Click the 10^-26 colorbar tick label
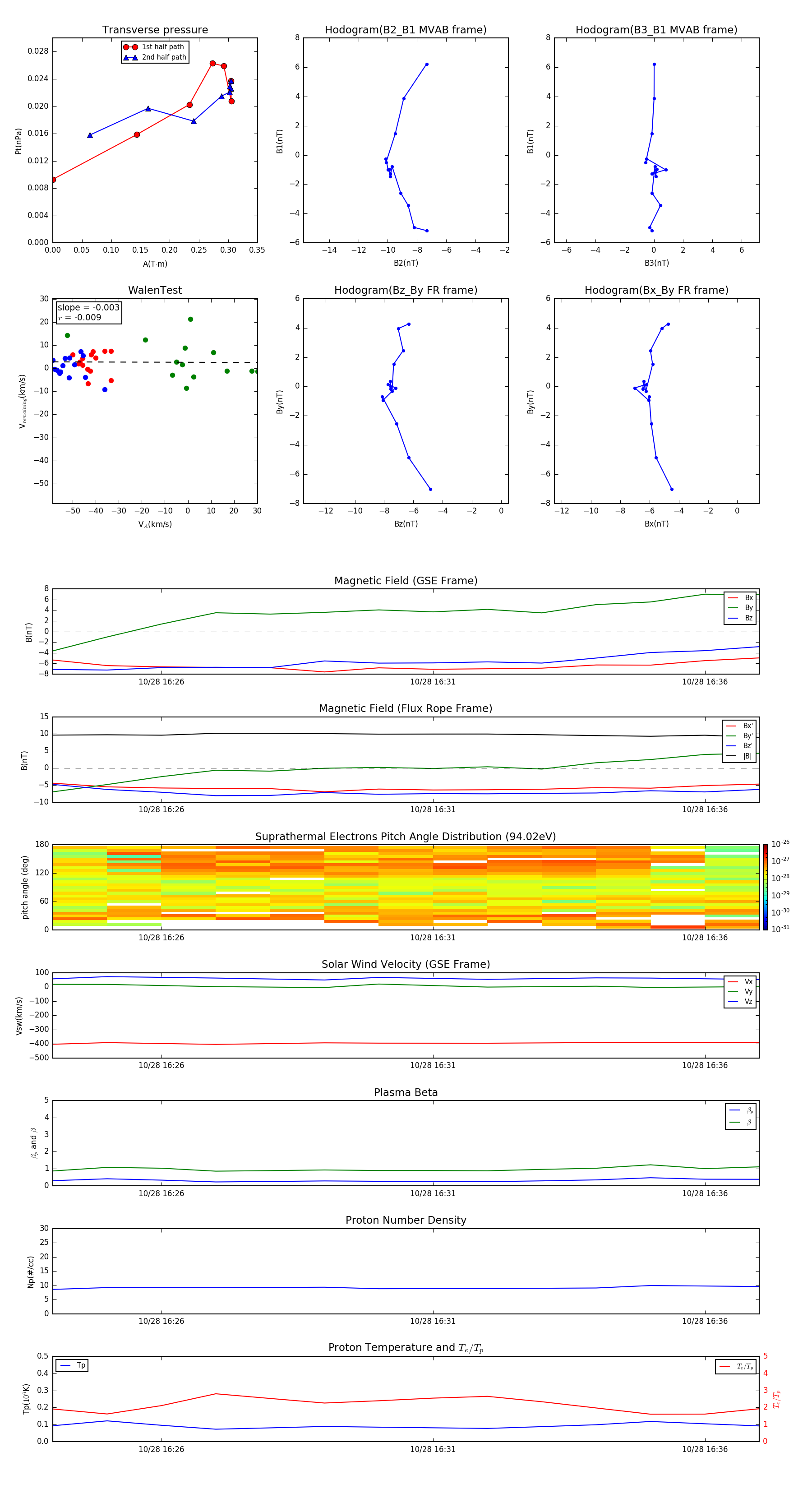 coord(781,844)
